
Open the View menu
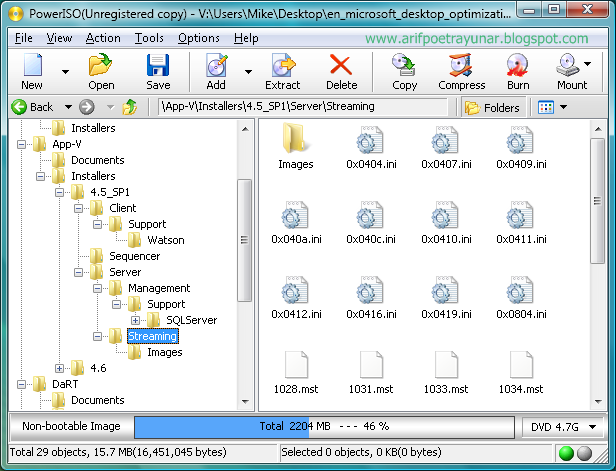click(x=59, y=38)
